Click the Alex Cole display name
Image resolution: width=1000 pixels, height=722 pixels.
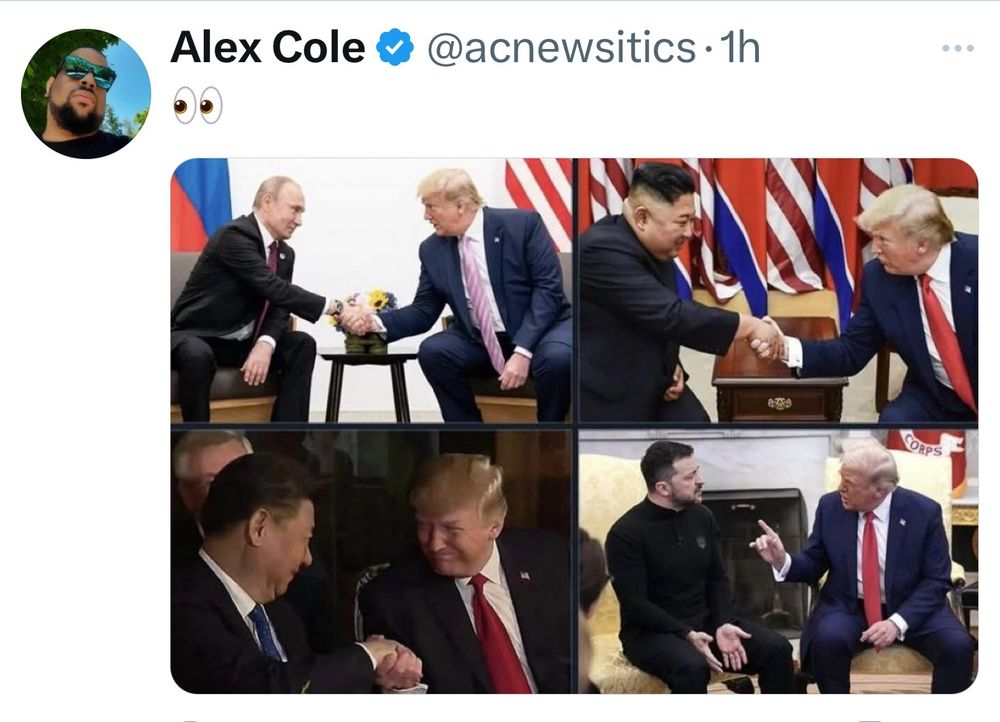coord(267,48)
